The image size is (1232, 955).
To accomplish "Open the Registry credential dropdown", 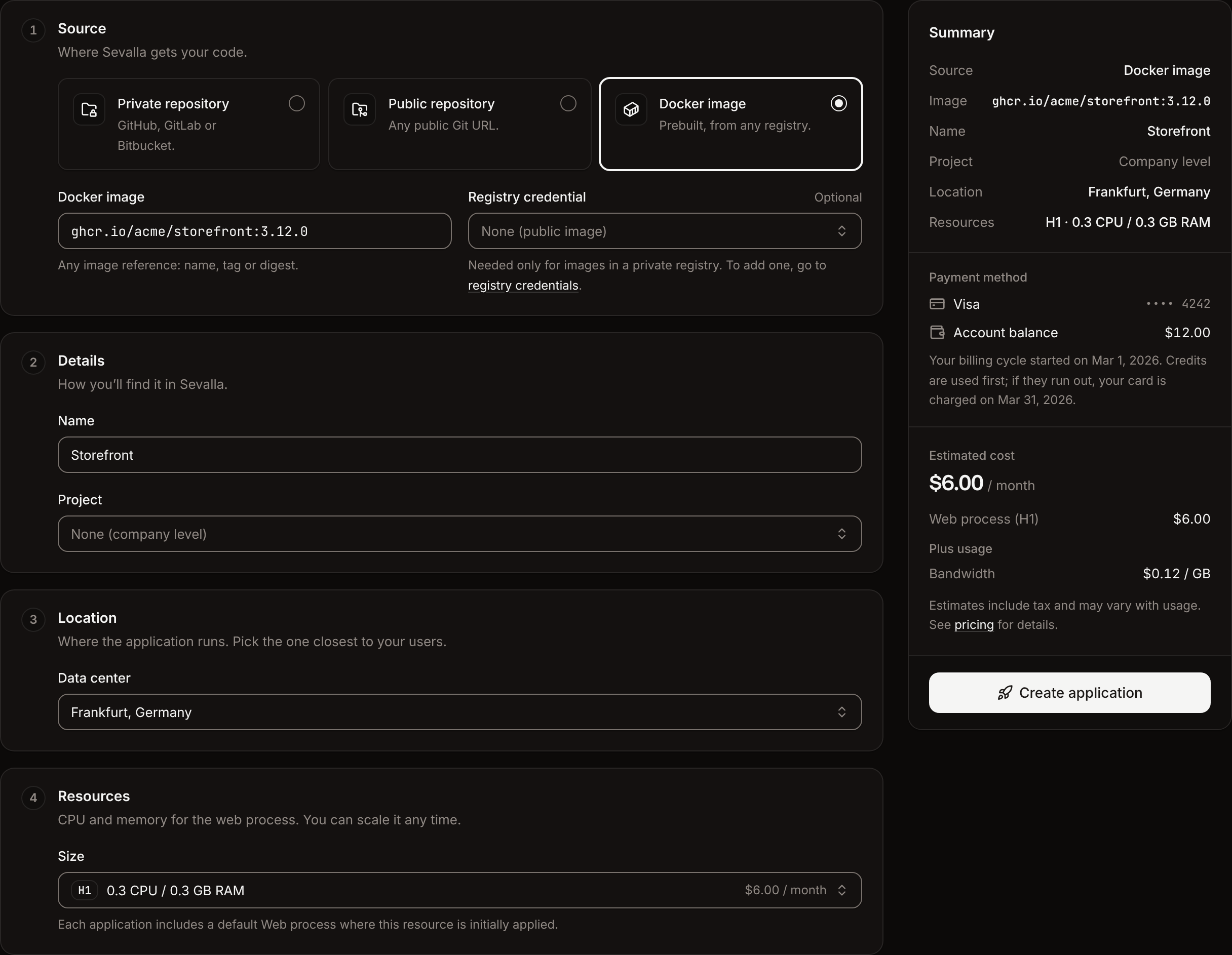I will coord(665,231).
